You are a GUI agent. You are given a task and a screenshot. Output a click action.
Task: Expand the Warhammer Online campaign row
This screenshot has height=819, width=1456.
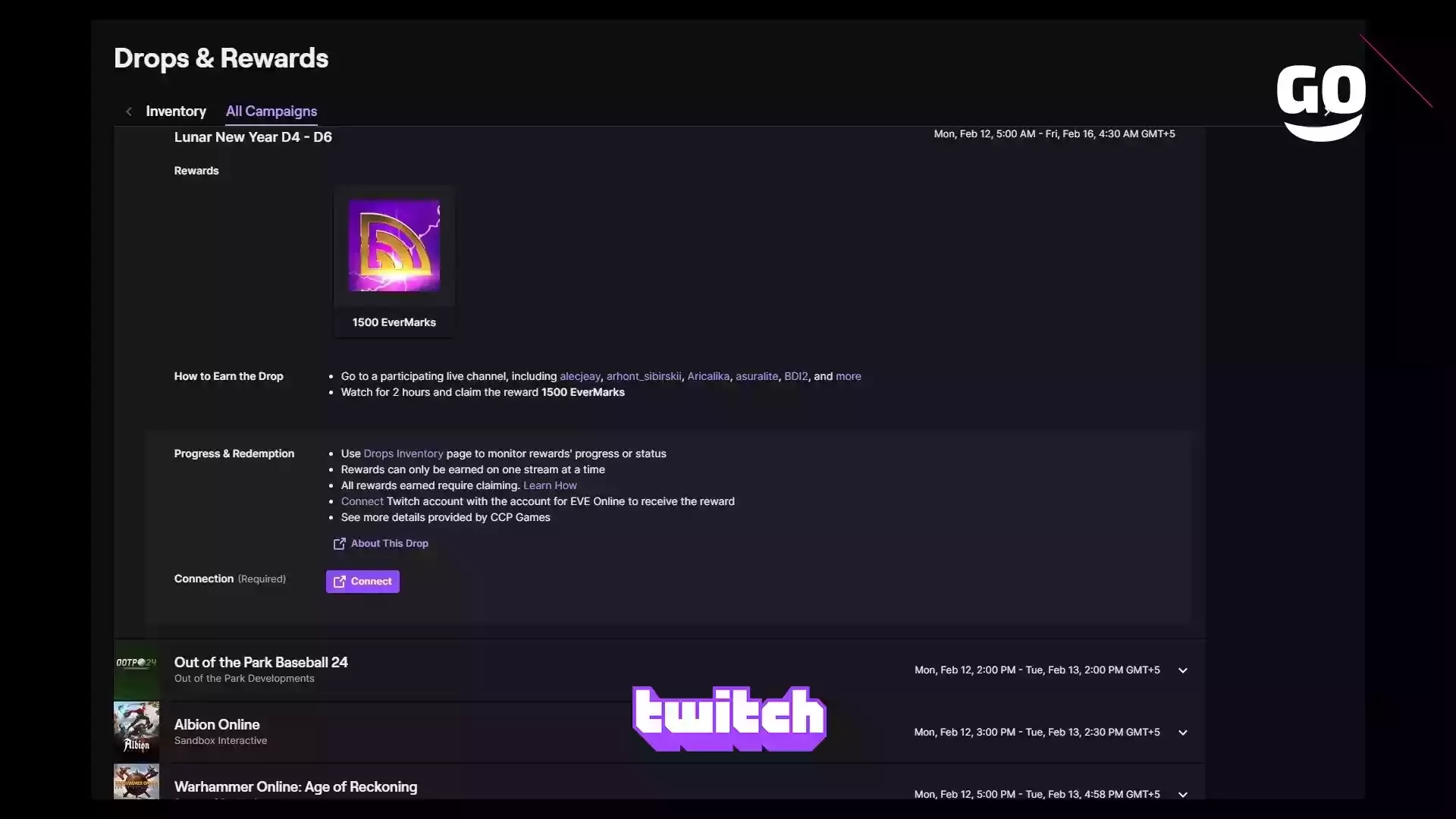pos(1182,795)
